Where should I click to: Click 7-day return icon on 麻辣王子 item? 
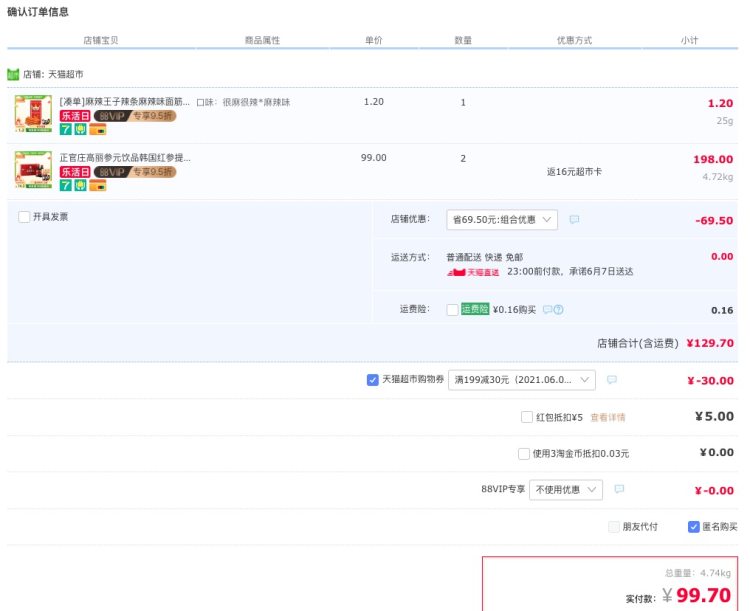pyautogui.click(x=66, y=129)
